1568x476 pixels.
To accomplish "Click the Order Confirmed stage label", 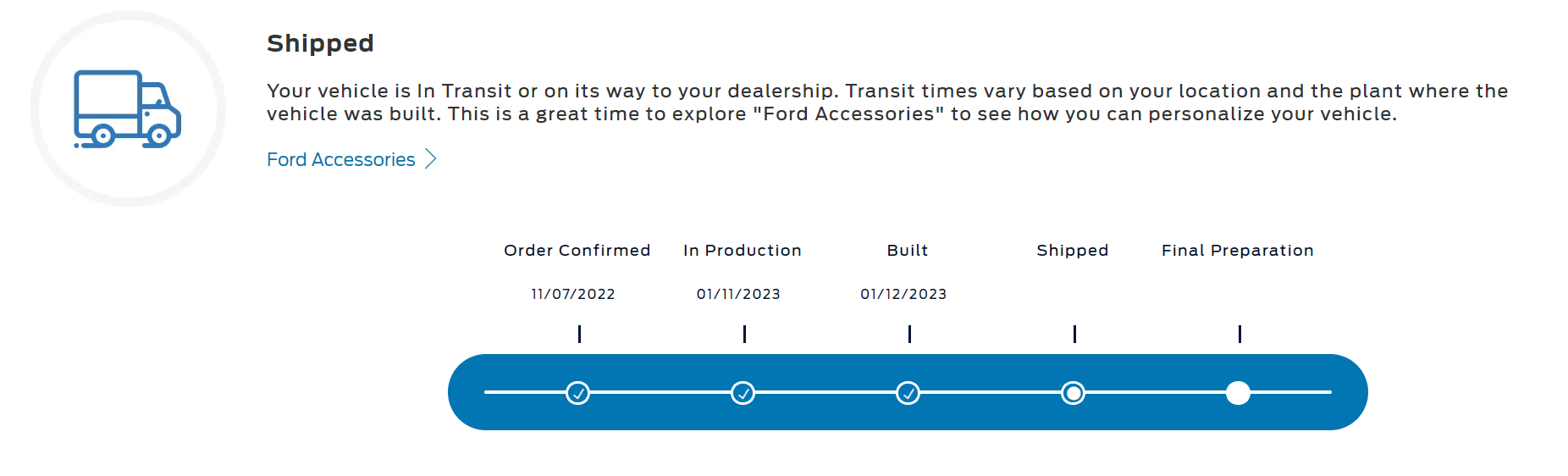I will tap(577, 251).
